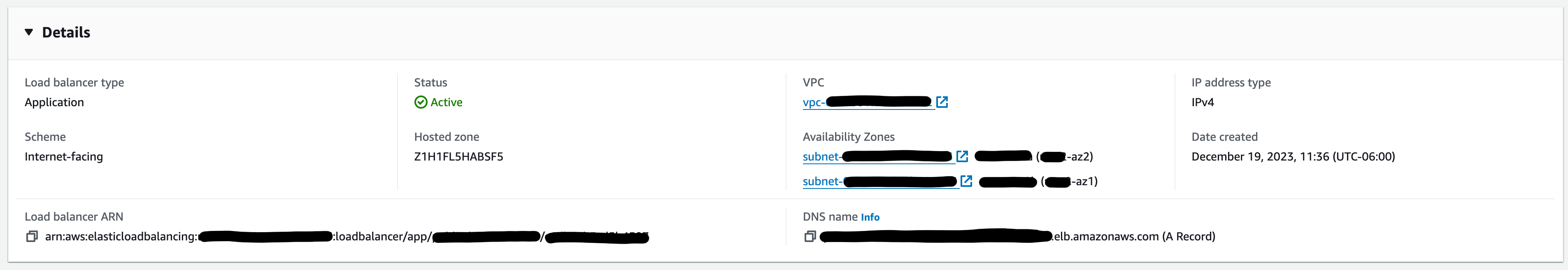Open the first subnet link under Availability Zones
The height and width of the screenshot is (270, 1568).
[877, 156]
